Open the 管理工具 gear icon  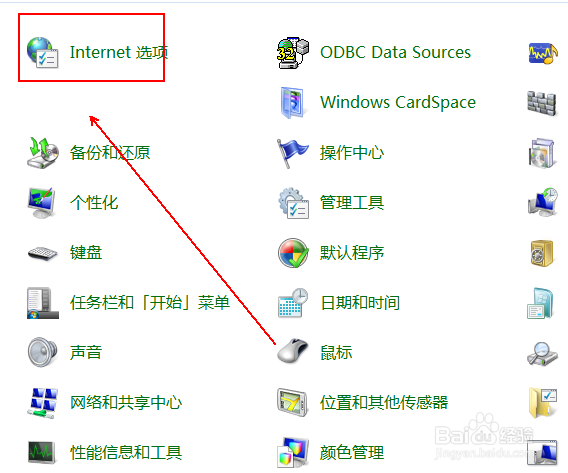(x=293, y=203)
